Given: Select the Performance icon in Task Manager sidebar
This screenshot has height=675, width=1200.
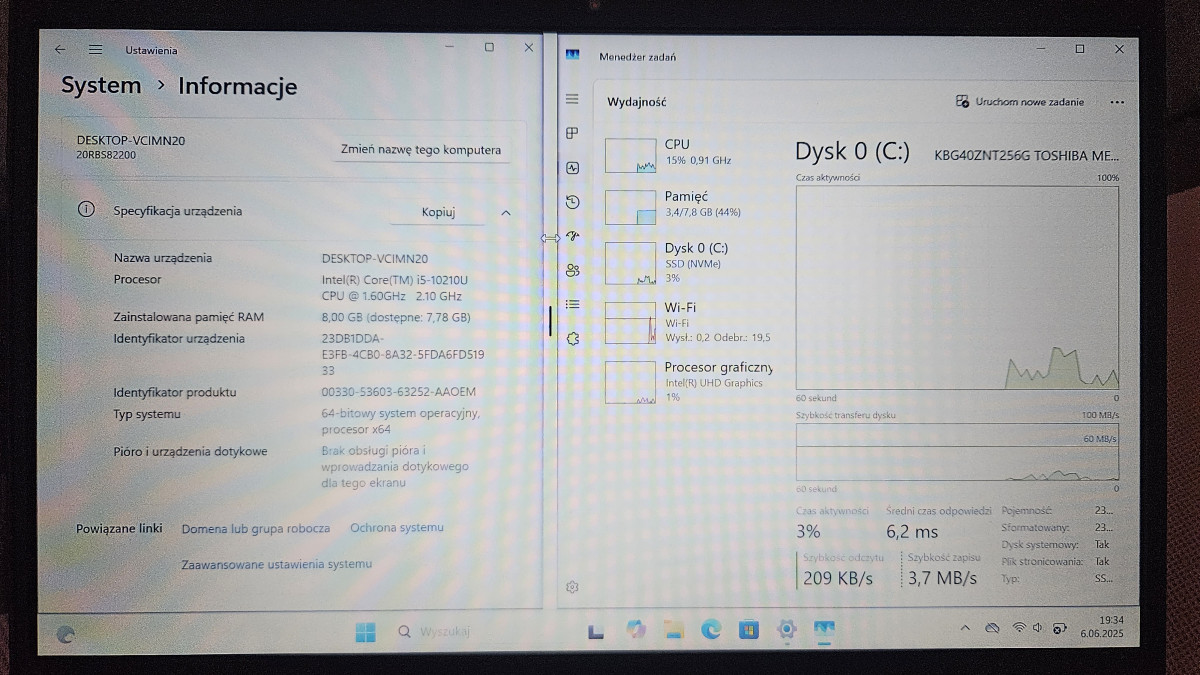Looking at the screenshot, I should pyautogui.click(x=572, y=168).
